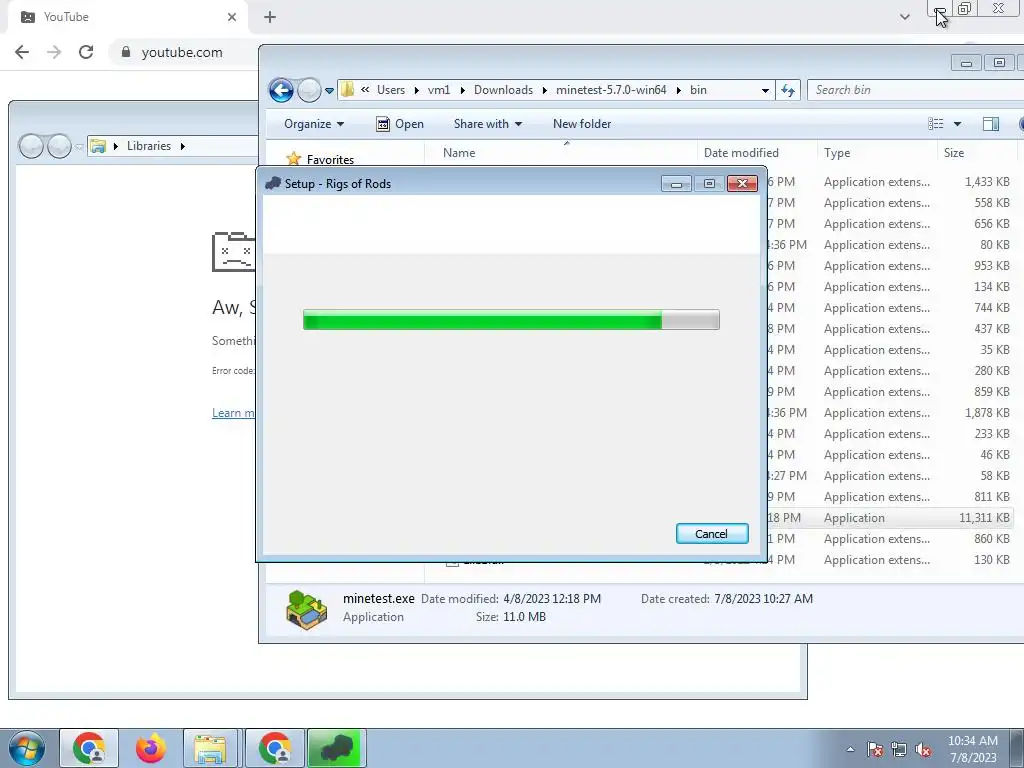Go back in Chrome browser
The image size is (1024, 768).
[x=22, y=52]
